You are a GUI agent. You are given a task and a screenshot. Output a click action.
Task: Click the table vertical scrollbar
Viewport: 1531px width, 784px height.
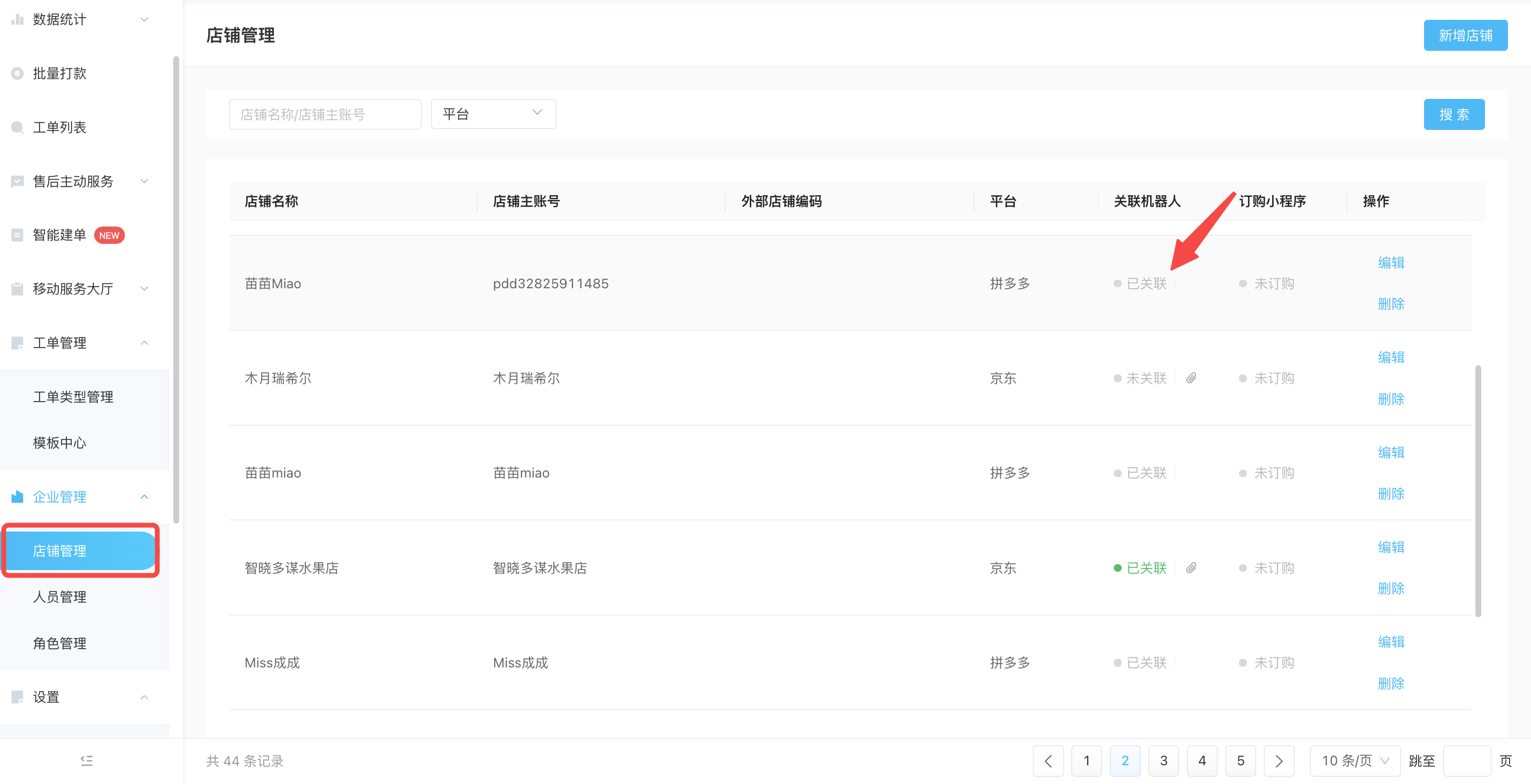tap(1478, 490)
